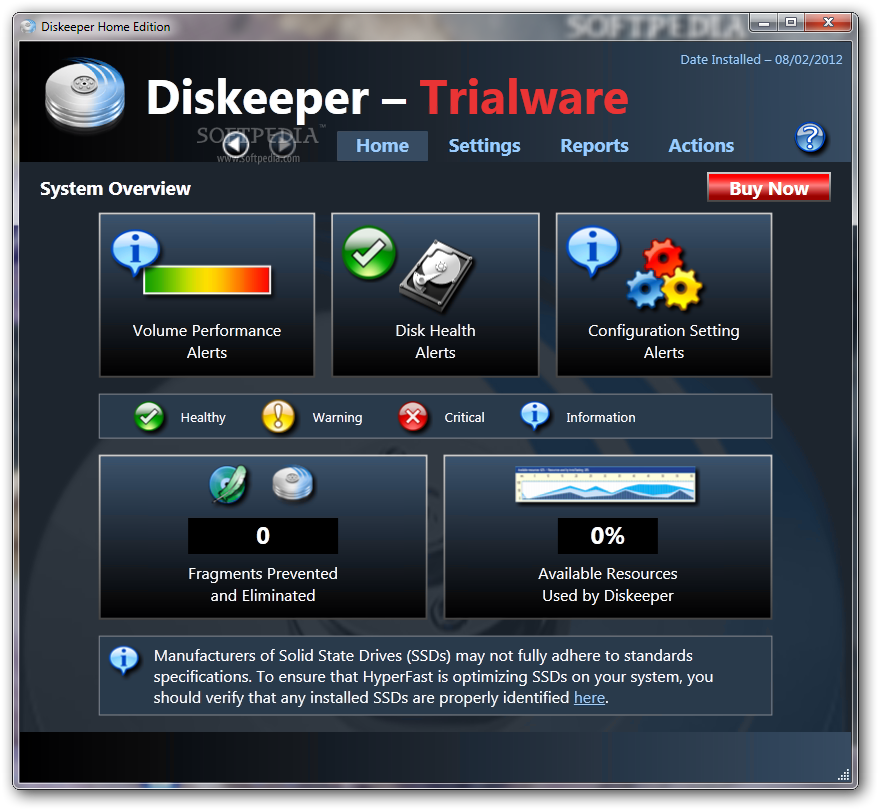The image size is (879, 810).
Task: Open the Reports tab
Action: click(594, 146)
